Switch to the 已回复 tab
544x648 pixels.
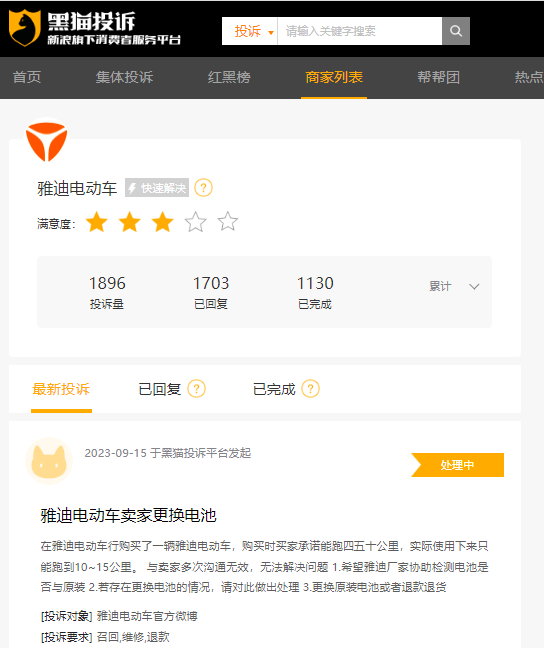[x=160, y=389]
